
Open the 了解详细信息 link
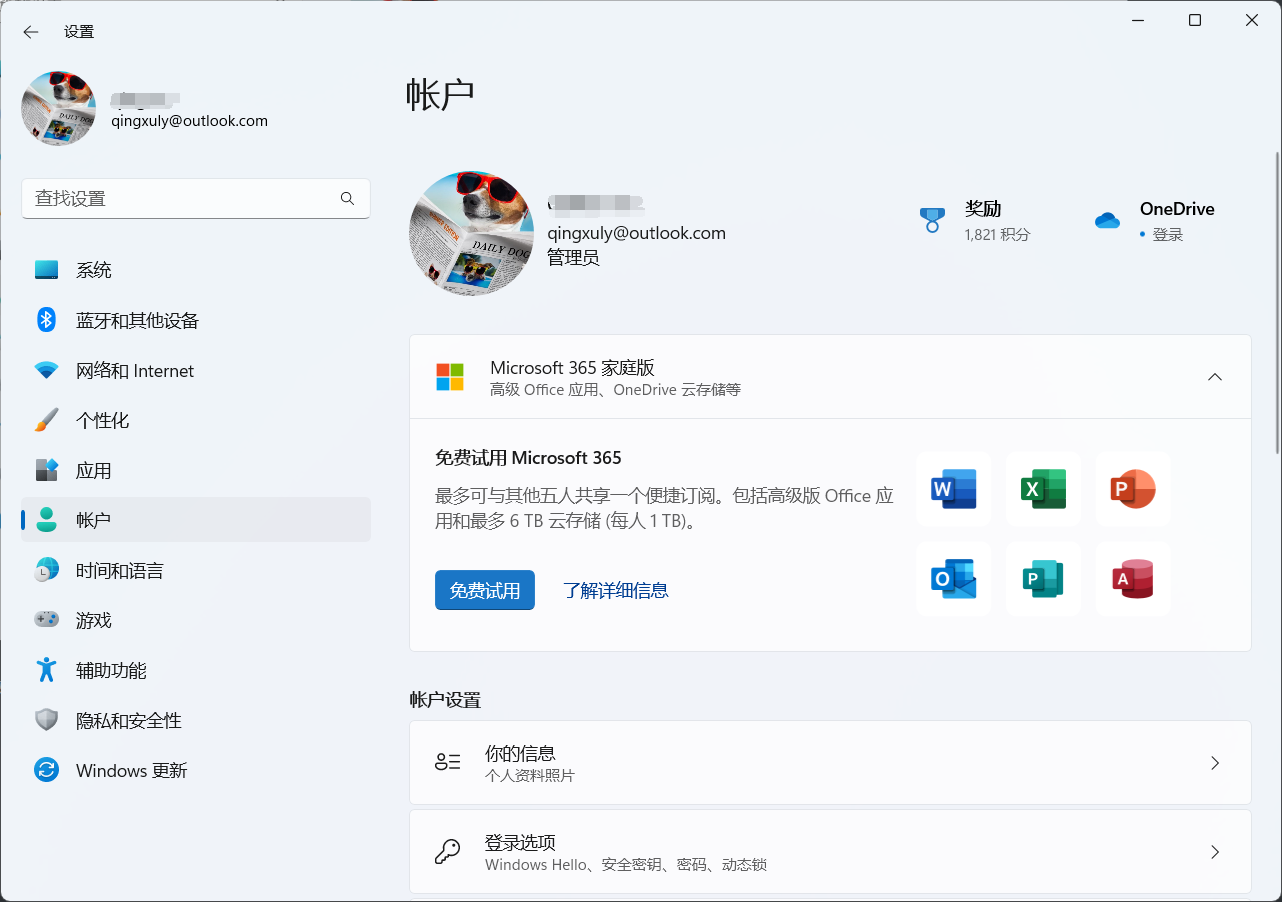pos(615,590)
